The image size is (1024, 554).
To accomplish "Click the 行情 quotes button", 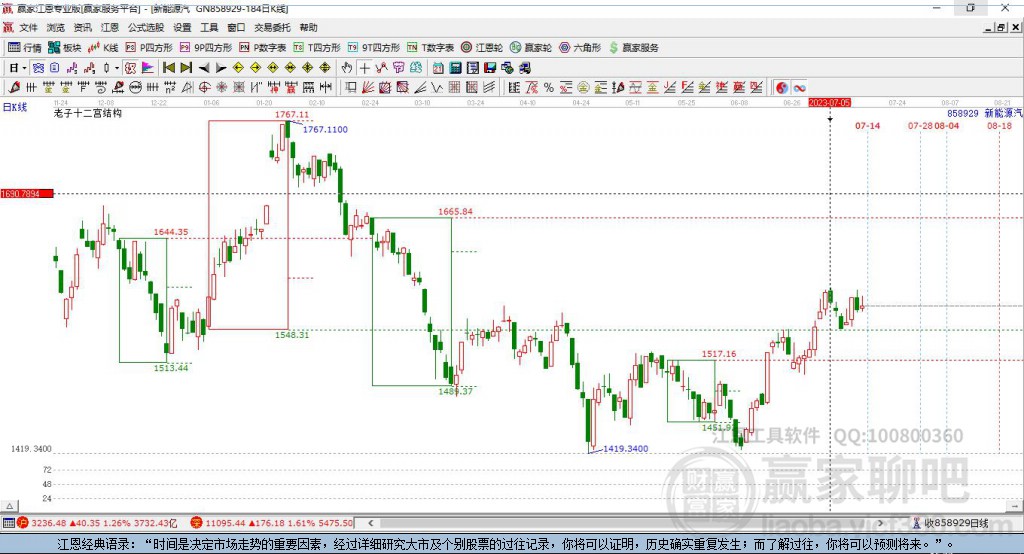I will coord(25,47).
